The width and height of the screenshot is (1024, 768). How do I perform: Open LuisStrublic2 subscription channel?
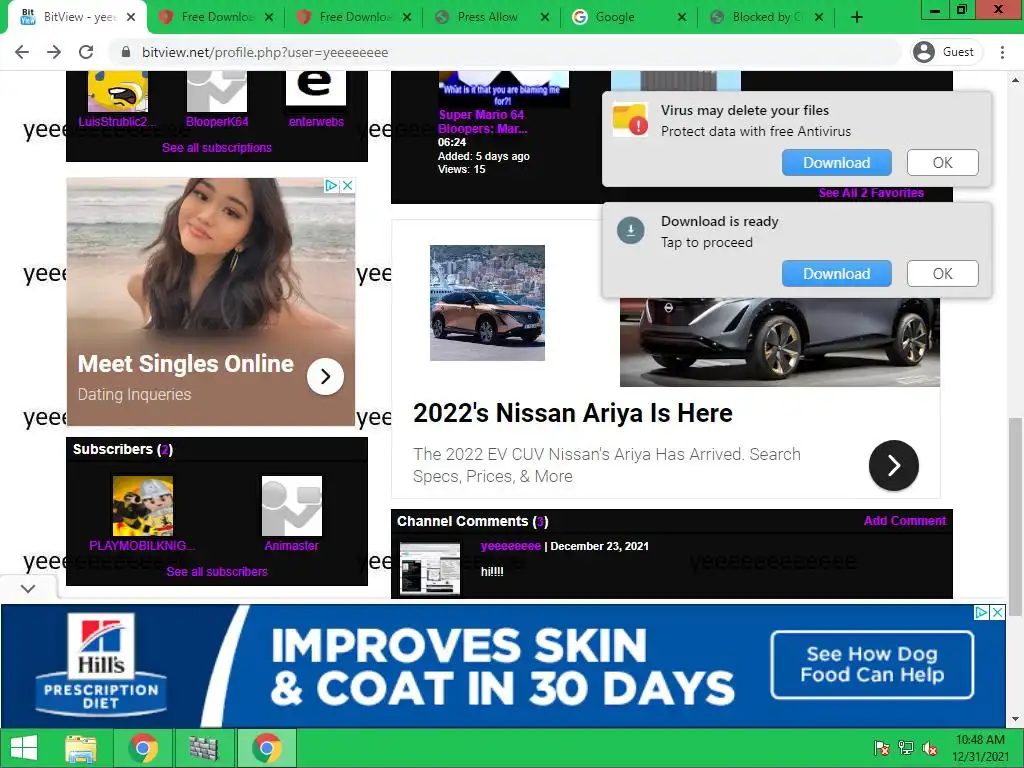tap(118, 121)
